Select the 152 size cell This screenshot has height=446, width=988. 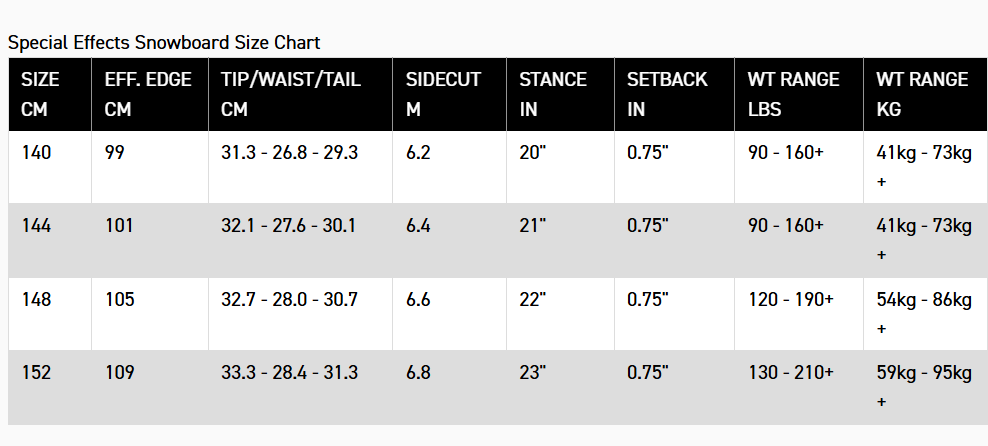click(36, 372)
